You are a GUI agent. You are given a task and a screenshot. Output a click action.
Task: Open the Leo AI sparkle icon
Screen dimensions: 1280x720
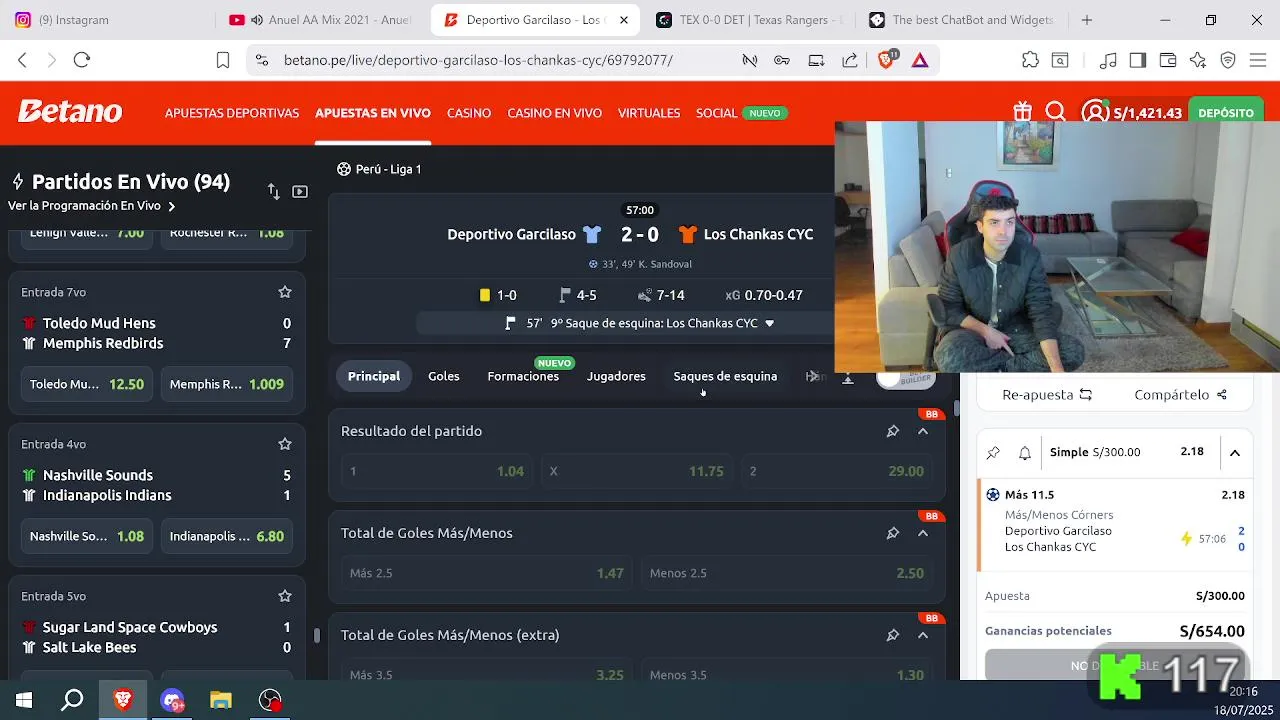[1198, 60]
